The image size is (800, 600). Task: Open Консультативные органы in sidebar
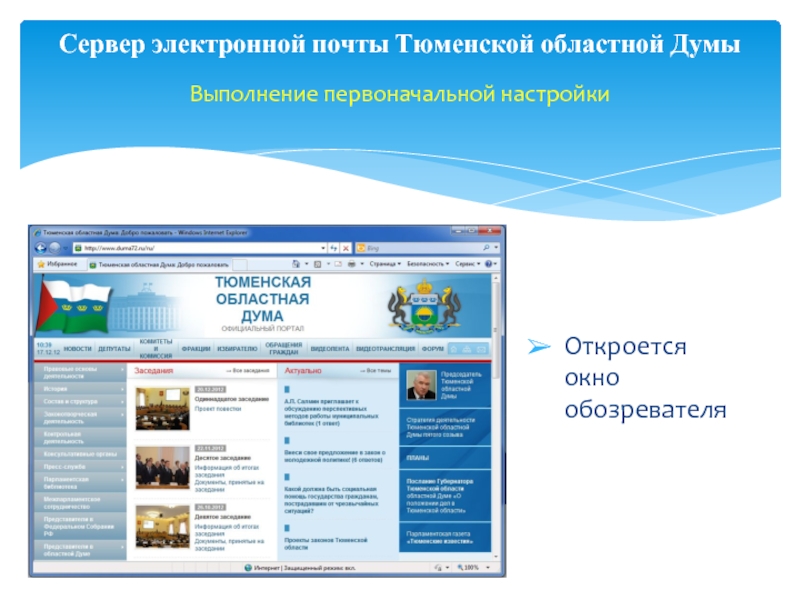coord(80,454)
